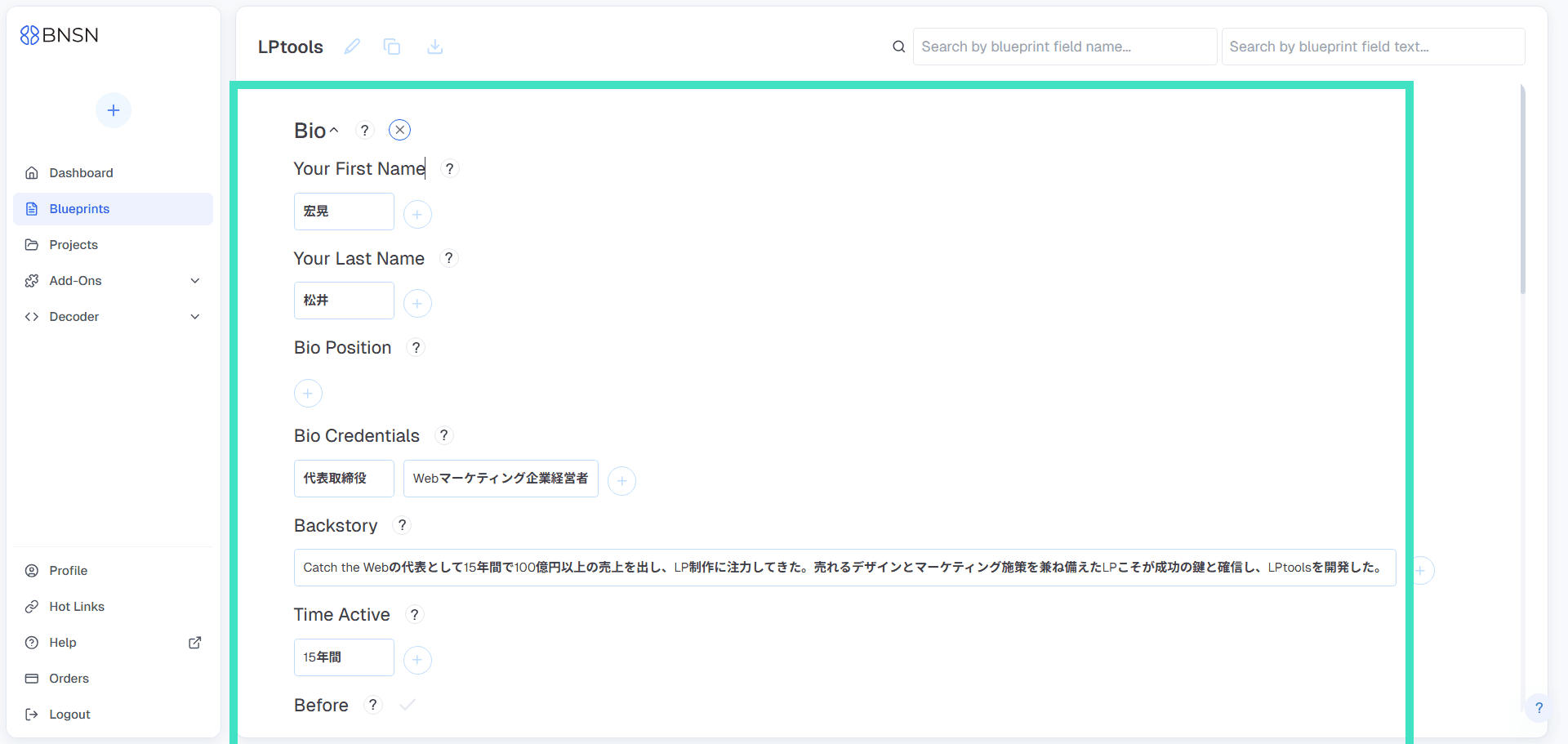Add another Bio Credentials entry

pyautogui.click(x=621, y=481)
